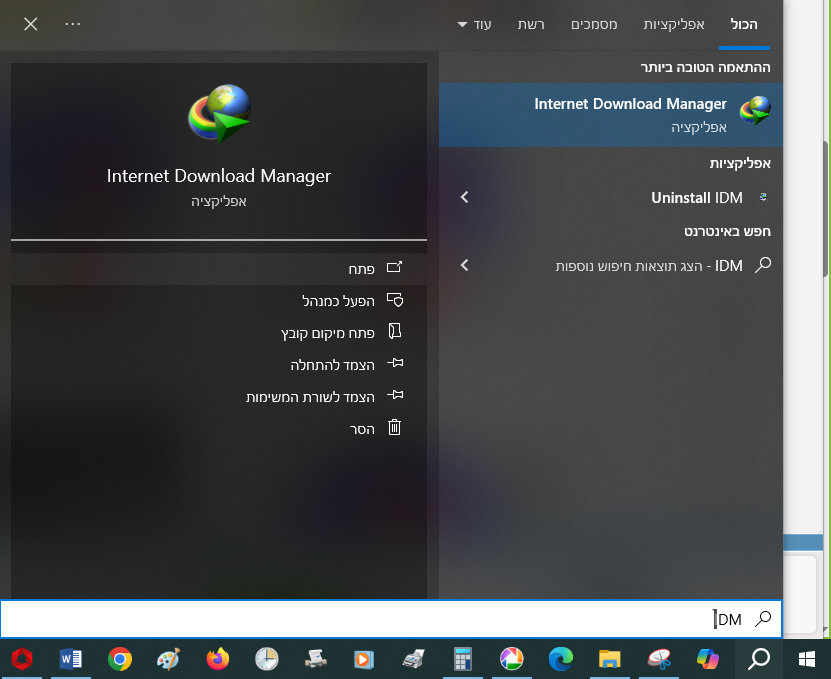Click the Uninstall IDM small icon
Viewport: 831px width, 679px height.
pyautogui.click(x=763, y=197)
